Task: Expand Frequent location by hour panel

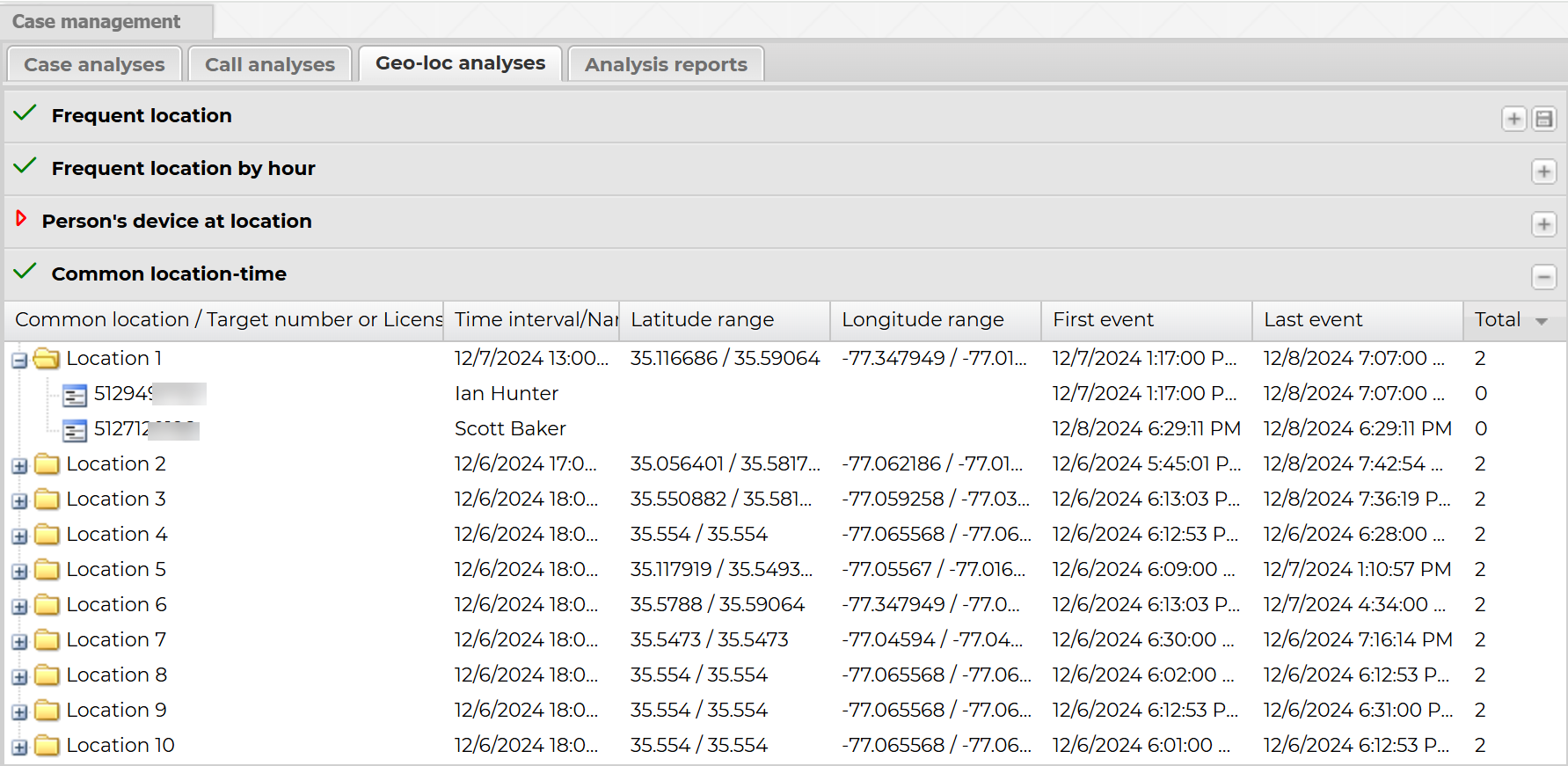Action: (1543, 171)
